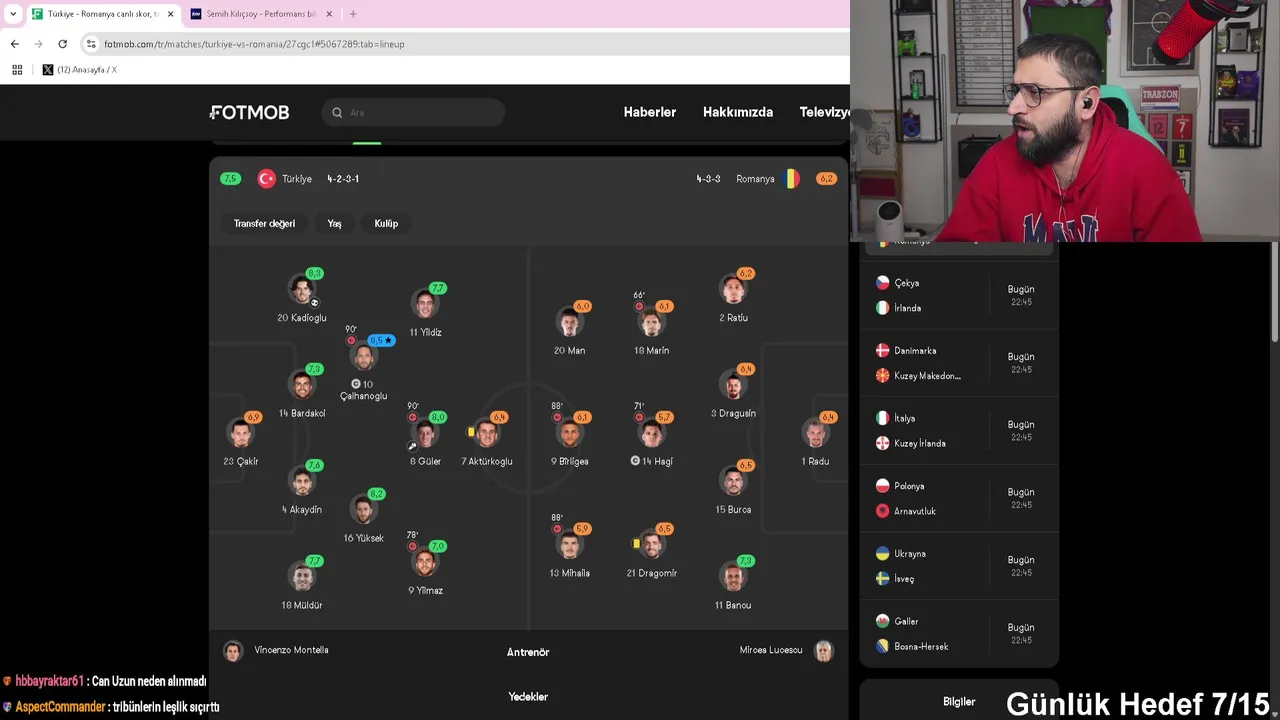Screen dimensions: 1280x720
Task: Open Birligea player avatar
Action: tap(569, 434)
